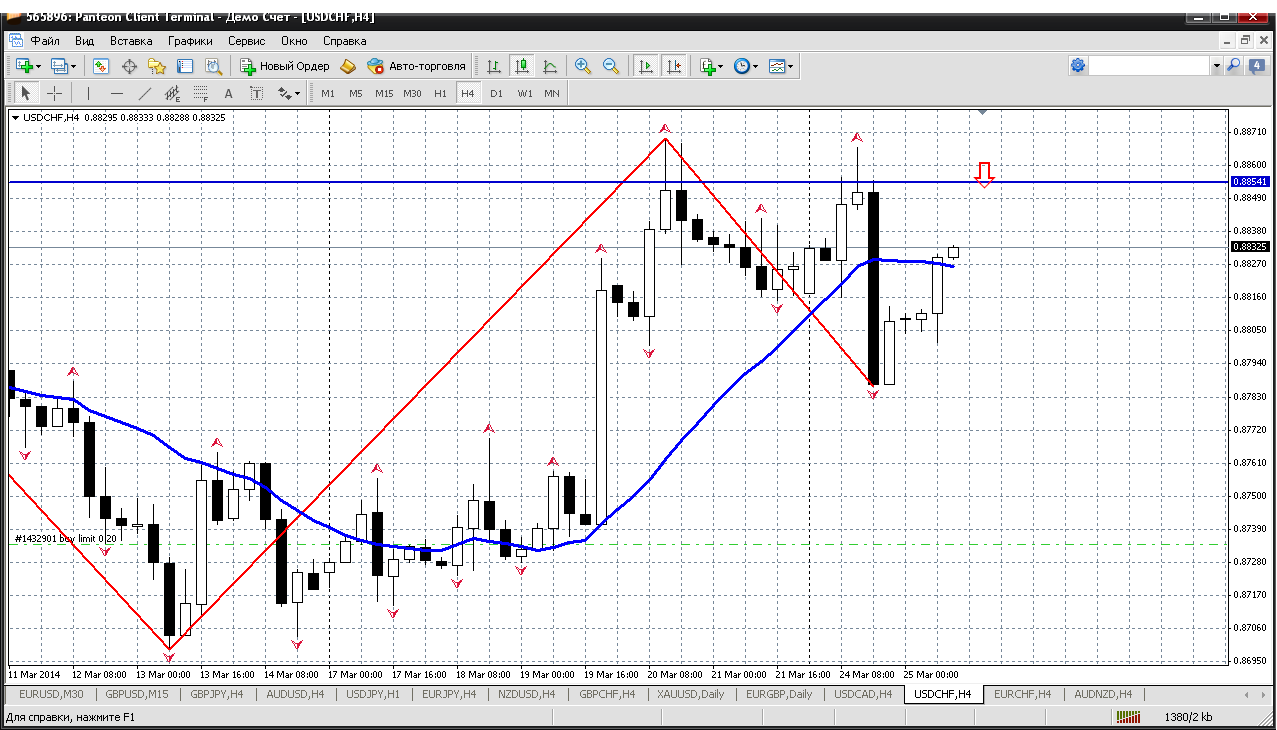Open the Templates icon
The height and width of the screenshot is (730, 1277).
(776, 66)
